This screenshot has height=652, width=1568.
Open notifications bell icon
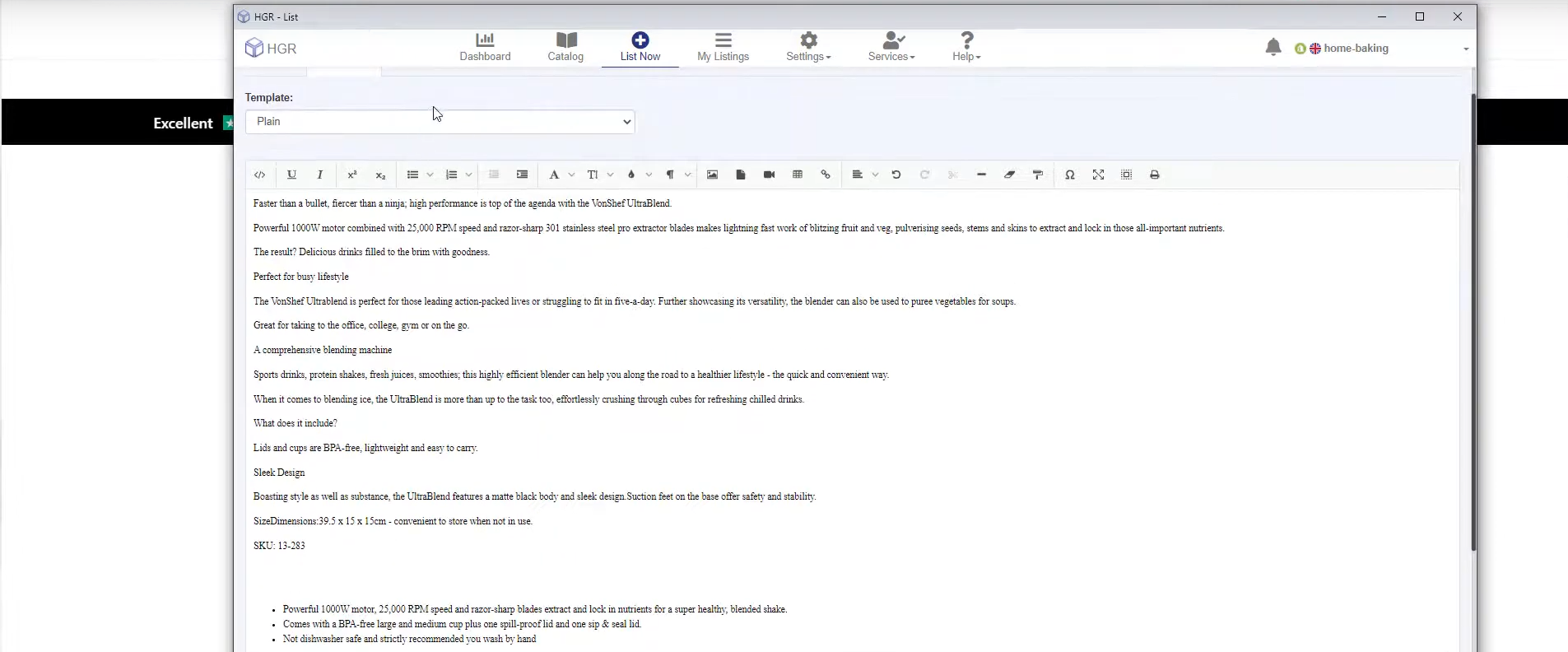pos(1273,48)
